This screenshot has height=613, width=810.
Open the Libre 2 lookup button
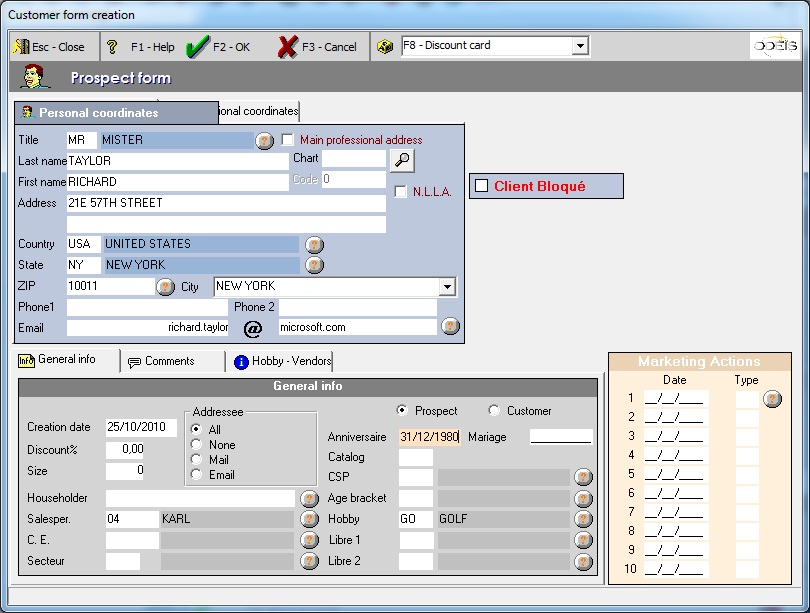tap(583, 561)
